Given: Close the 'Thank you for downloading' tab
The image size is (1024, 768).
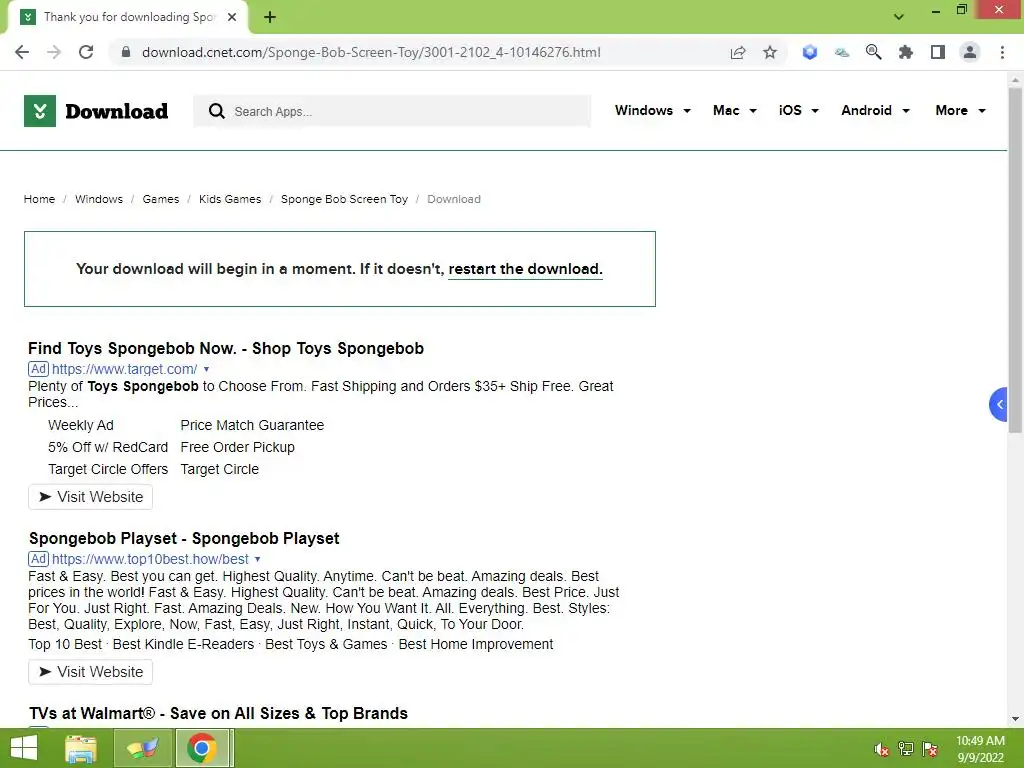Looking at the screenshot, I should point(232,17).
